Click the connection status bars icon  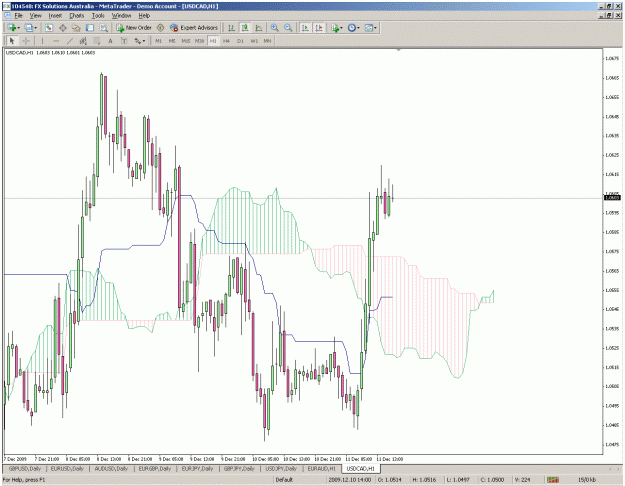point(552,480)
